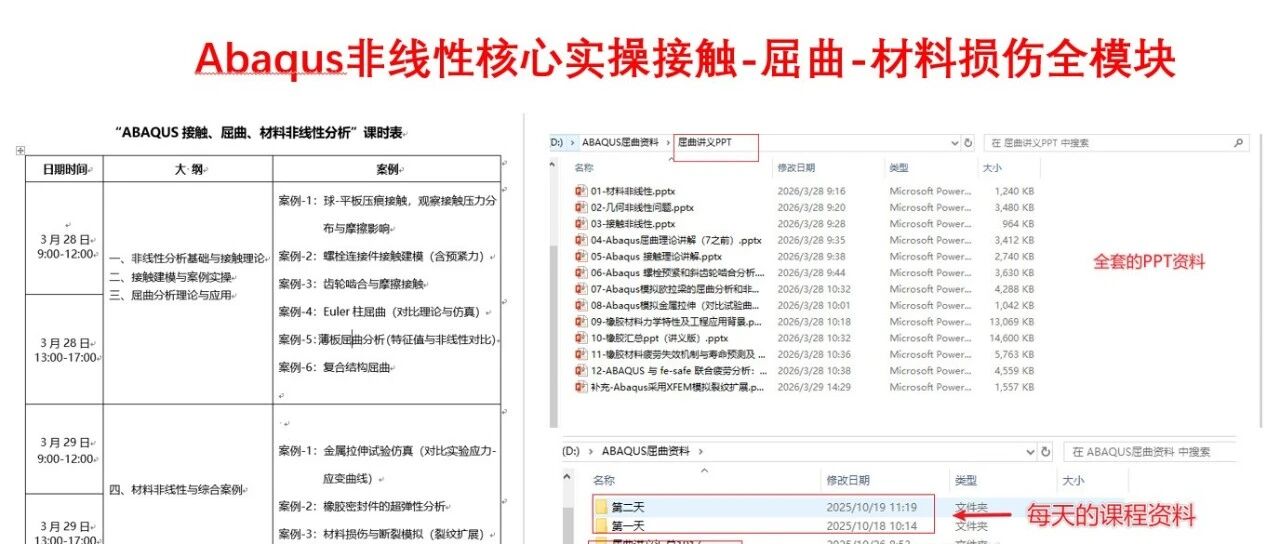The image size is (1280, 544).
Task: Click file name 10-橡胶汇总ppt（讲义版）.pptx
Action: 659,338
